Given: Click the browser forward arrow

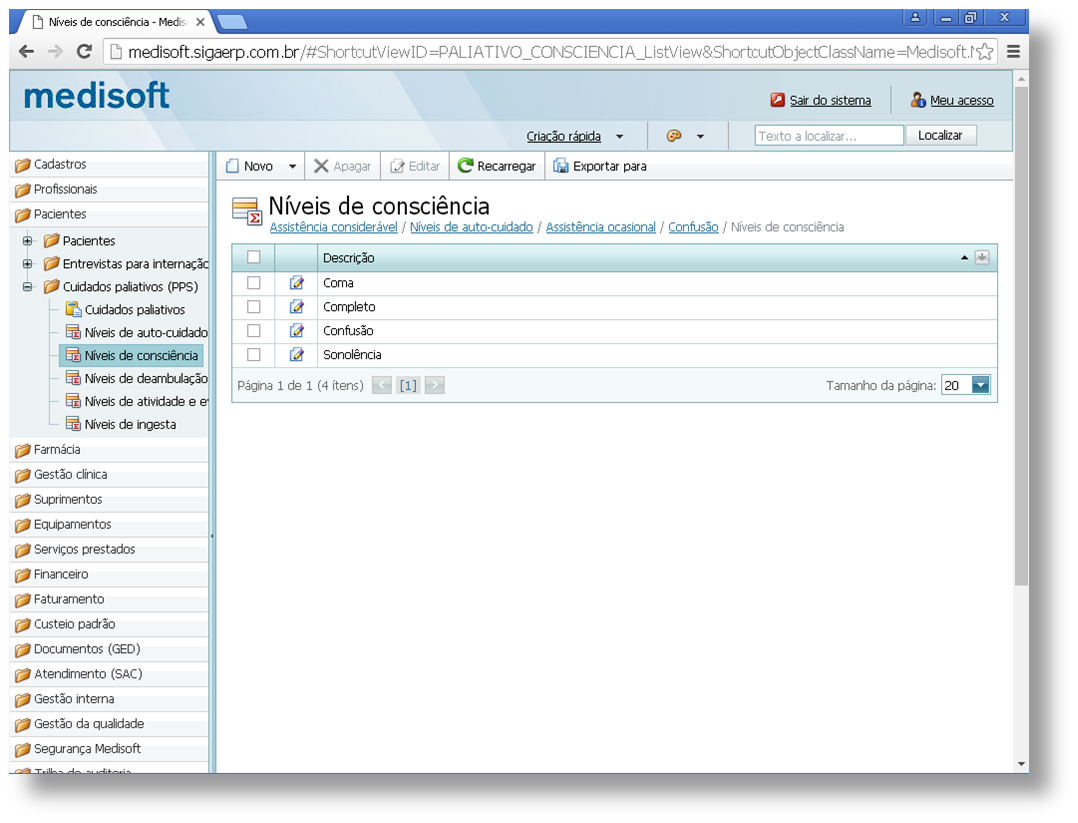Looking at the screenshot, I should coord(55,52).
